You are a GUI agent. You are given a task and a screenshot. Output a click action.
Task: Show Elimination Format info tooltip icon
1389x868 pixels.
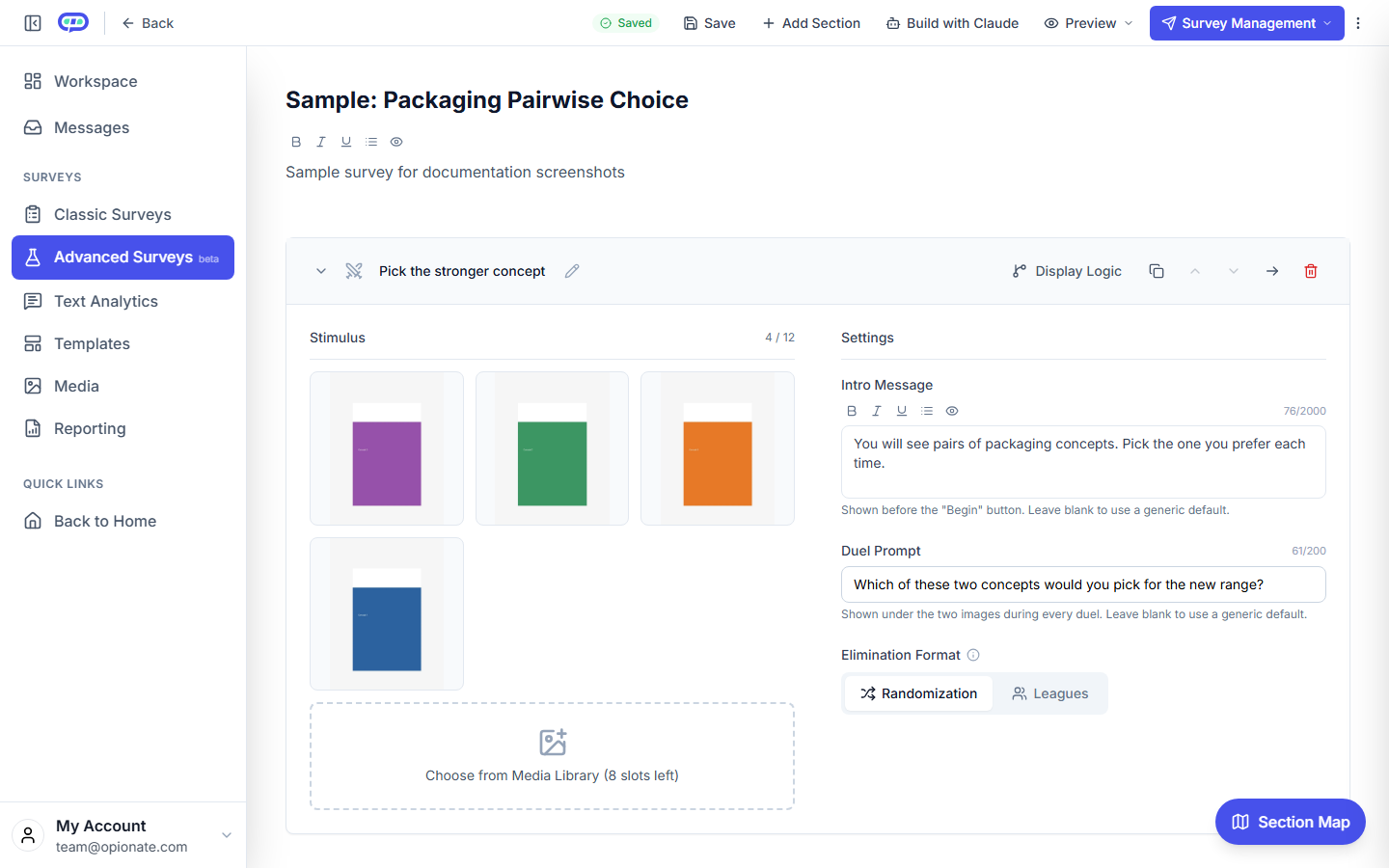pos(973,655)
